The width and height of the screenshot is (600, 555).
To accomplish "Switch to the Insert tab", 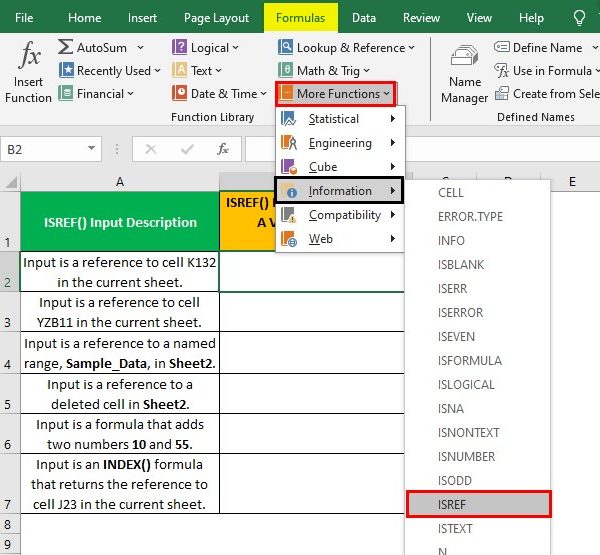I will click(142, 18).
